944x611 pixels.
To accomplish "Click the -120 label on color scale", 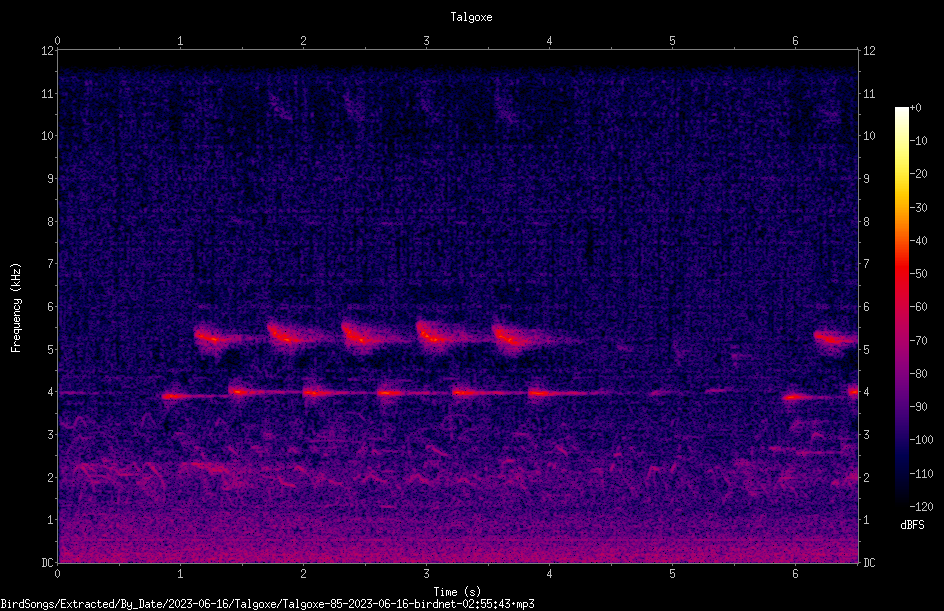I will tap(921, 506).
